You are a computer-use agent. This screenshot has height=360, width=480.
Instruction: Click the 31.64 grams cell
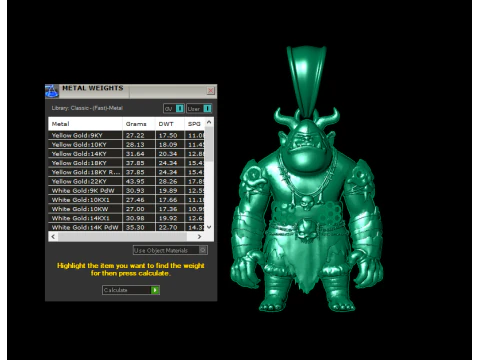pos(139,154)
